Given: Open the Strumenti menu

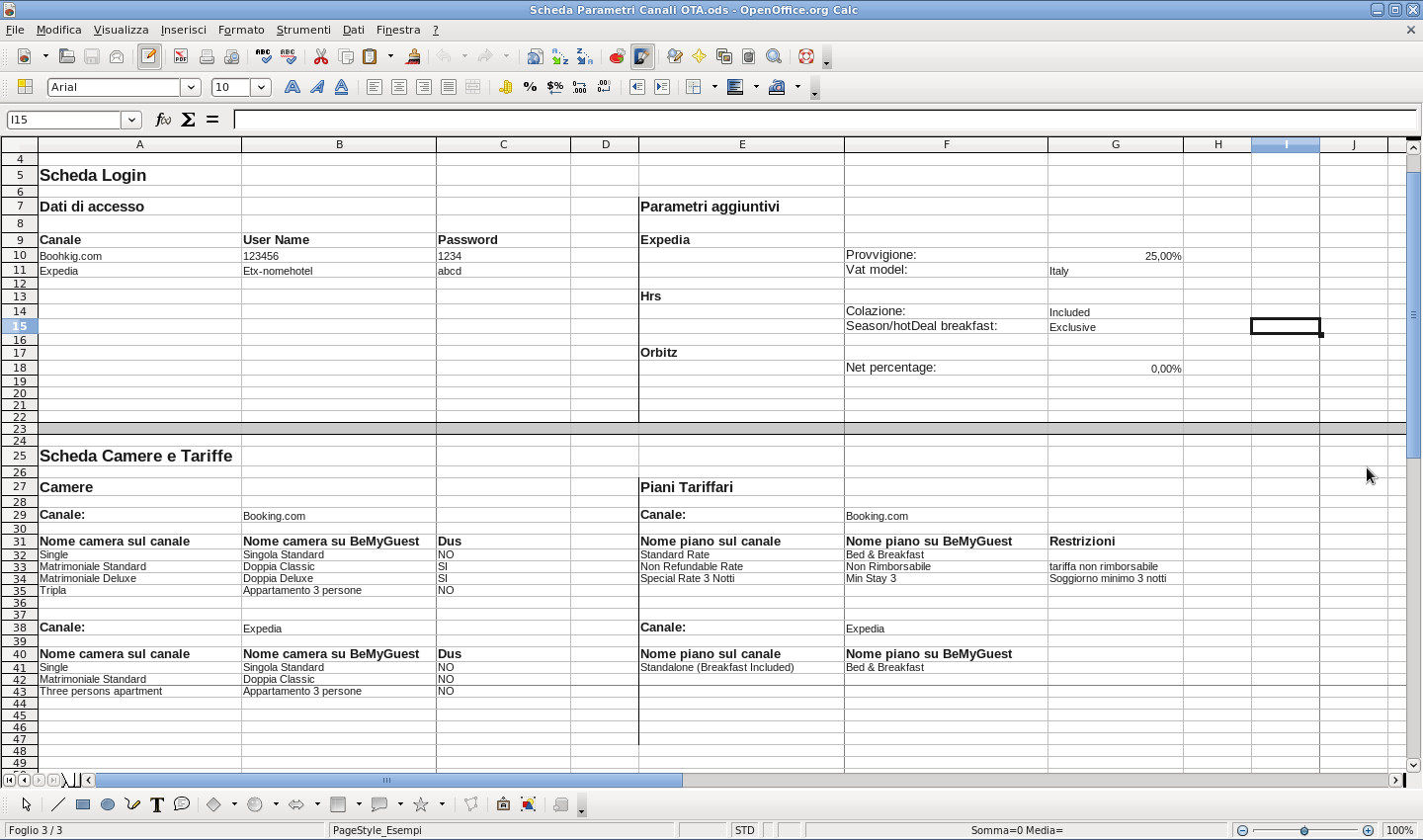Looking at the screenshot, I should click(303, 30).
